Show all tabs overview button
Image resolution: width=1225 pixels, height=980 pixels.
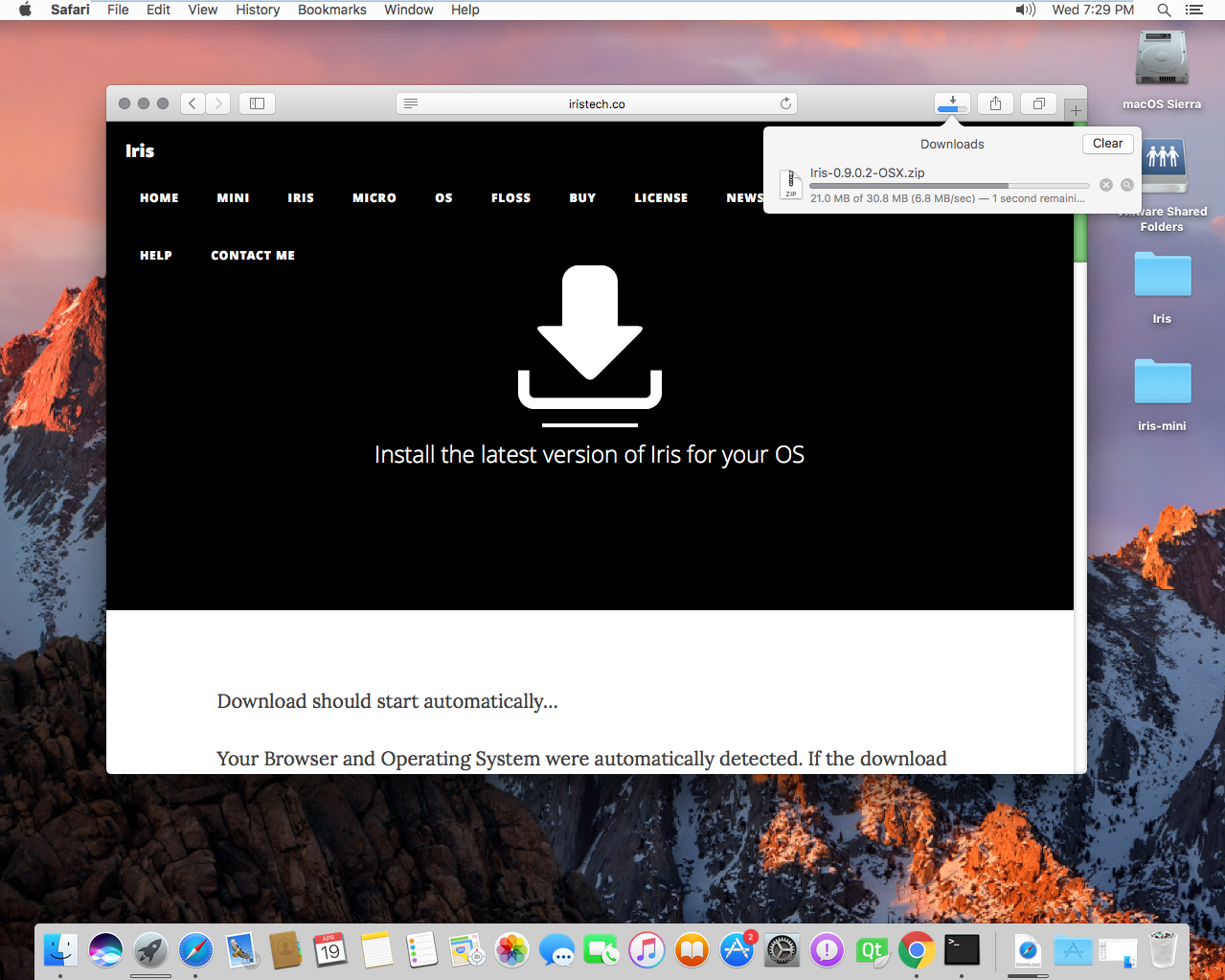pos(1038,103)
